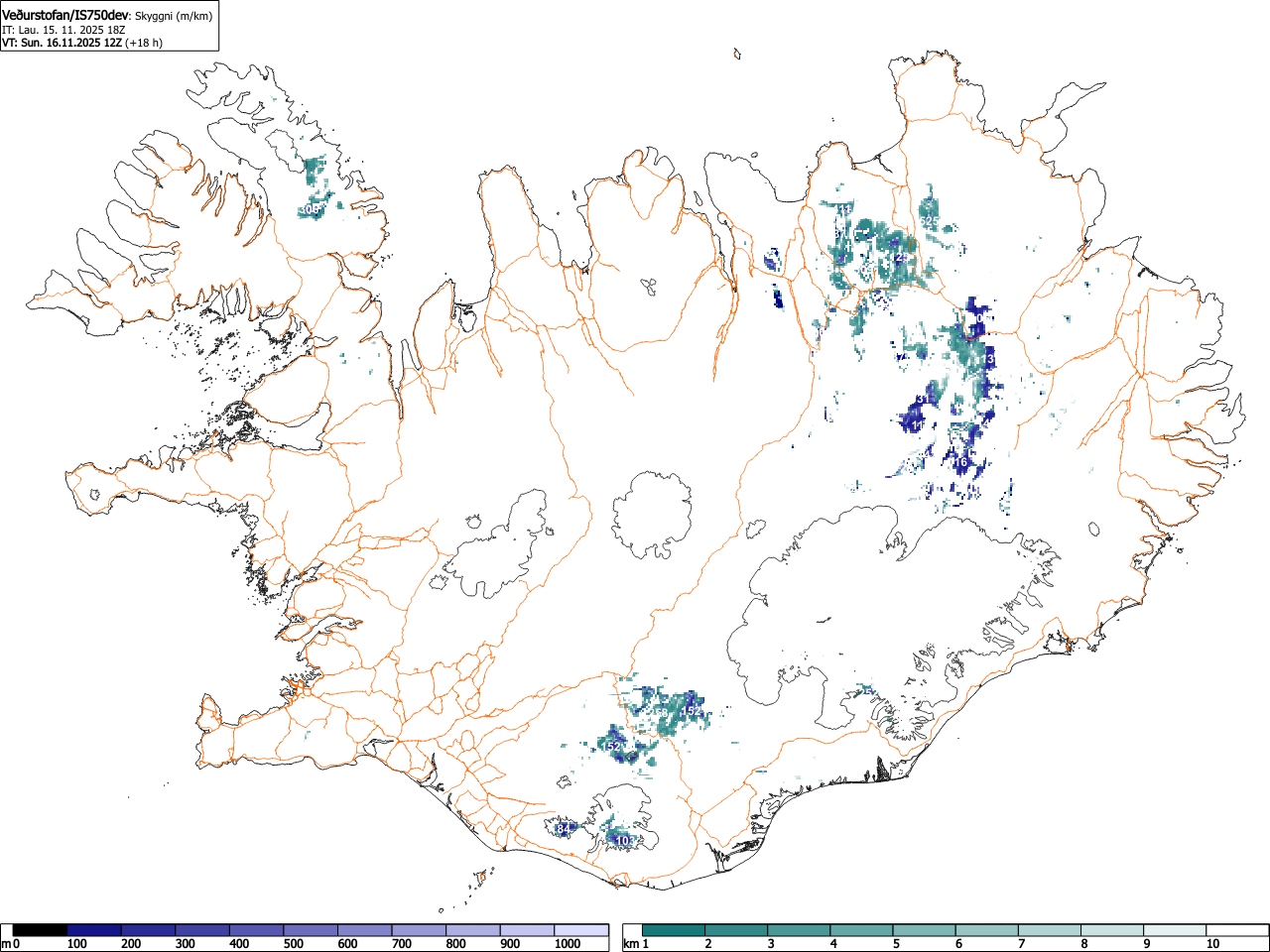The height and width of the screenshot is (952, 1270).
Task: Click the white swatch beyond 10 km
Action: click(x=1236, y=930)
